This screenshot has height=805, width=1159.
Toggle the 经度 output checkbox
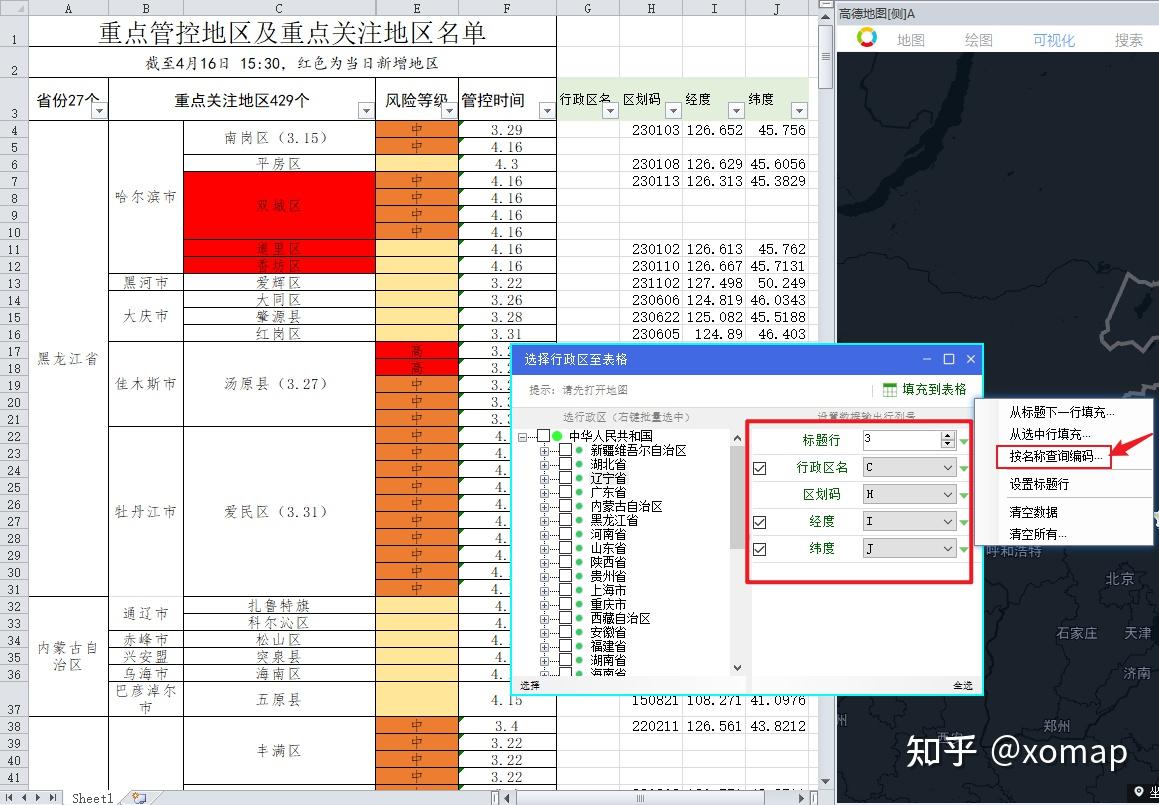pyautogui.click(x=759, y=523)
